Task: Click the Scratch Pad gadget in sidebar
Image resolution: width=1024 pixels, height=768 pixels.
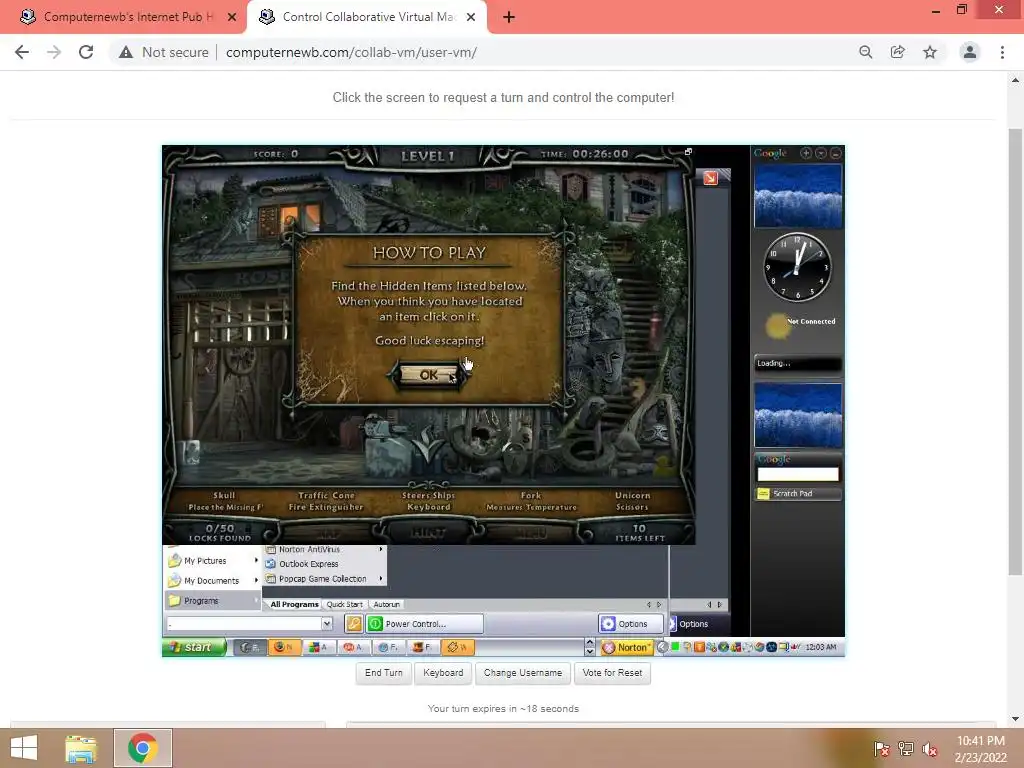Action: pyautogui.click(x=797, y=494)
